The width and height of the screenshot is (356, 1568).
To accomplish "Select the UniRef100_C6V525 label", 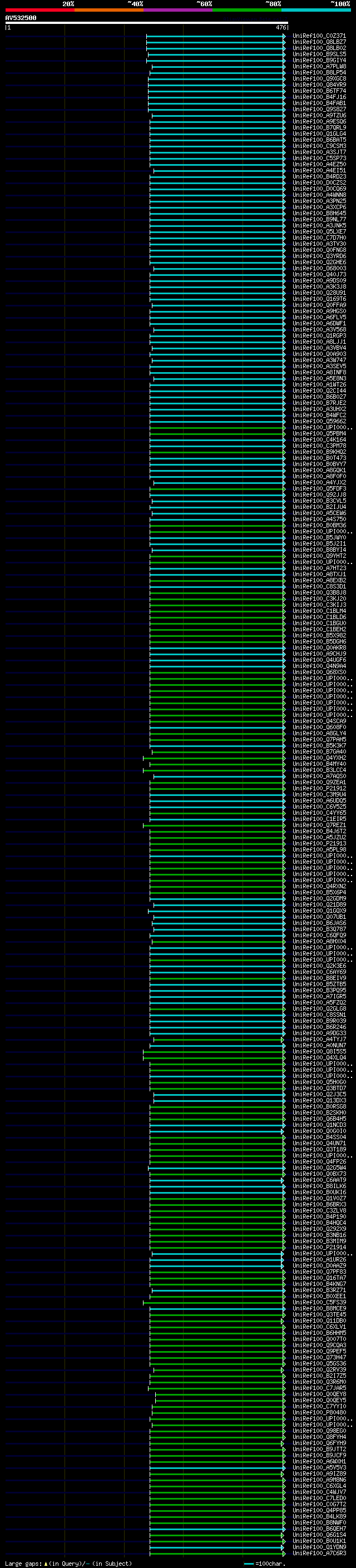I will tap(319, 807).
